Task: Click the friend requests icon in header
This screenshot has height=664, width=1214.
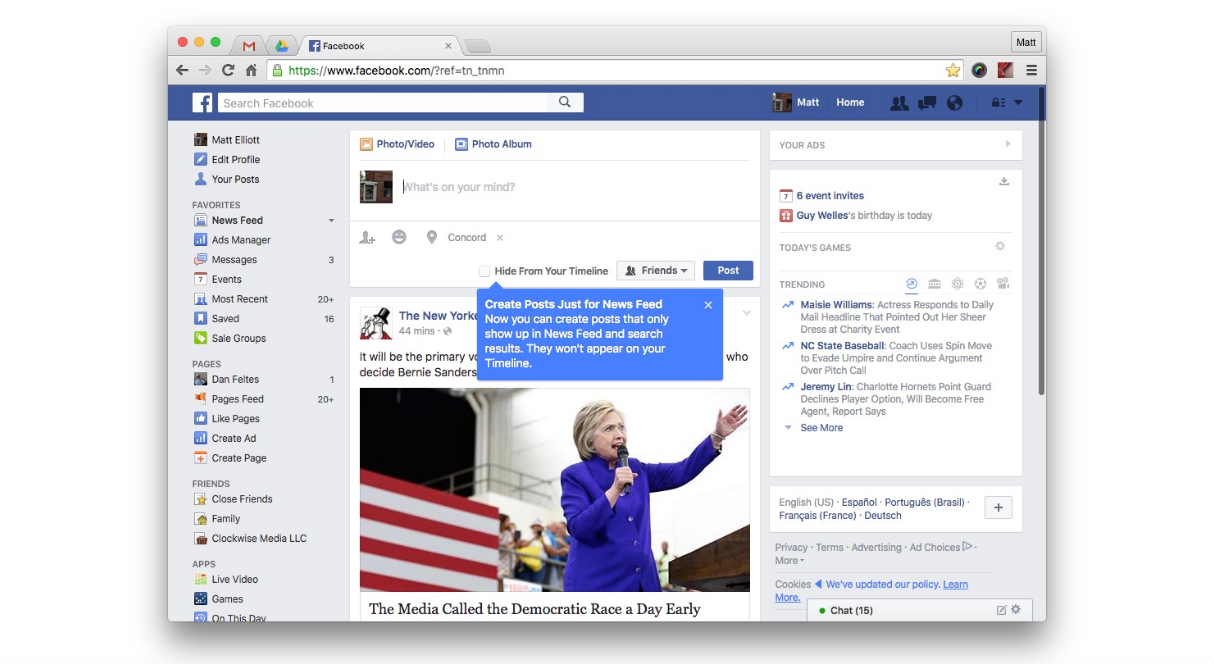Action: (x=899, y=103)
